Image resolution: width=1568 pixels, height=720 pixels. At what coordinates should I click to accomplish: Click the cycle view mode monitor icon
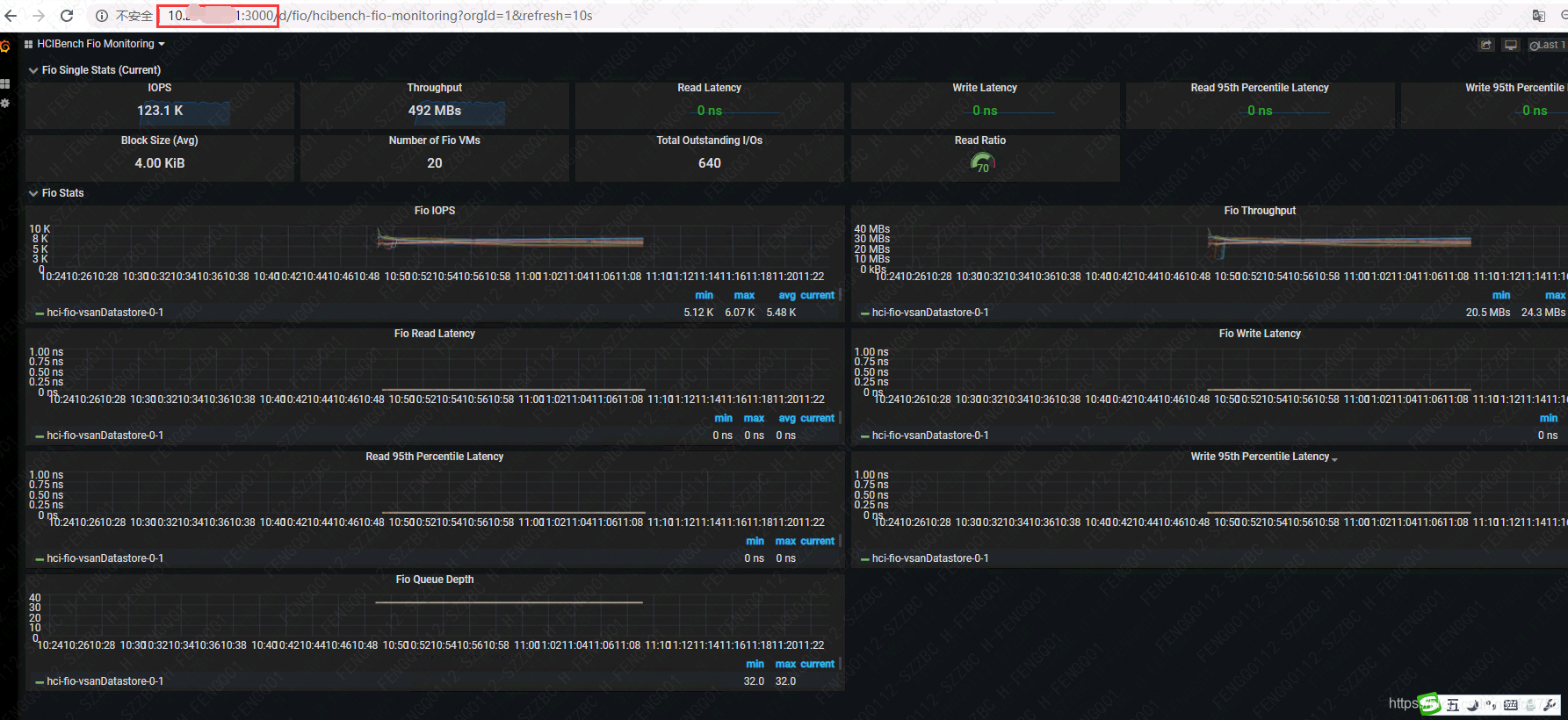[1511, 45]
